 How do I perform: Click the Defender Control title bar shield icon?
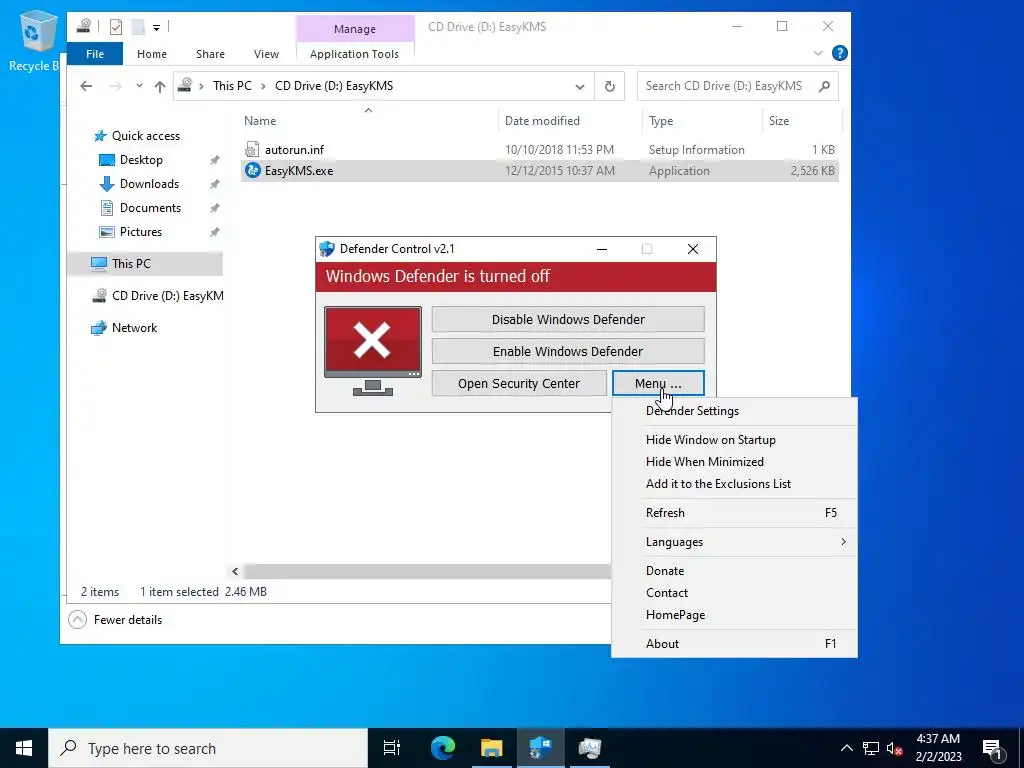click(x=327, y=249)
